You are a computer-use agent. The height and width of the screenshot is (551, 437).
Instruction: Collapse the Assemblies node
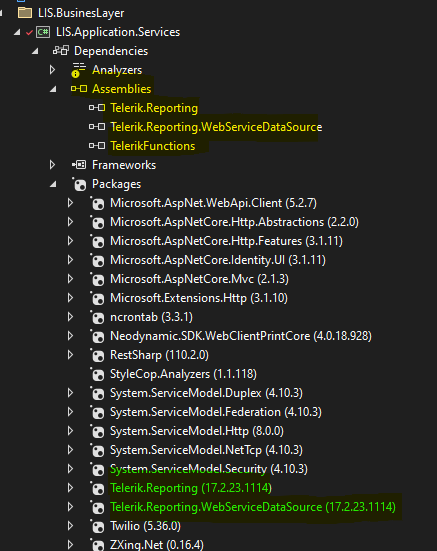coord(53,89)
